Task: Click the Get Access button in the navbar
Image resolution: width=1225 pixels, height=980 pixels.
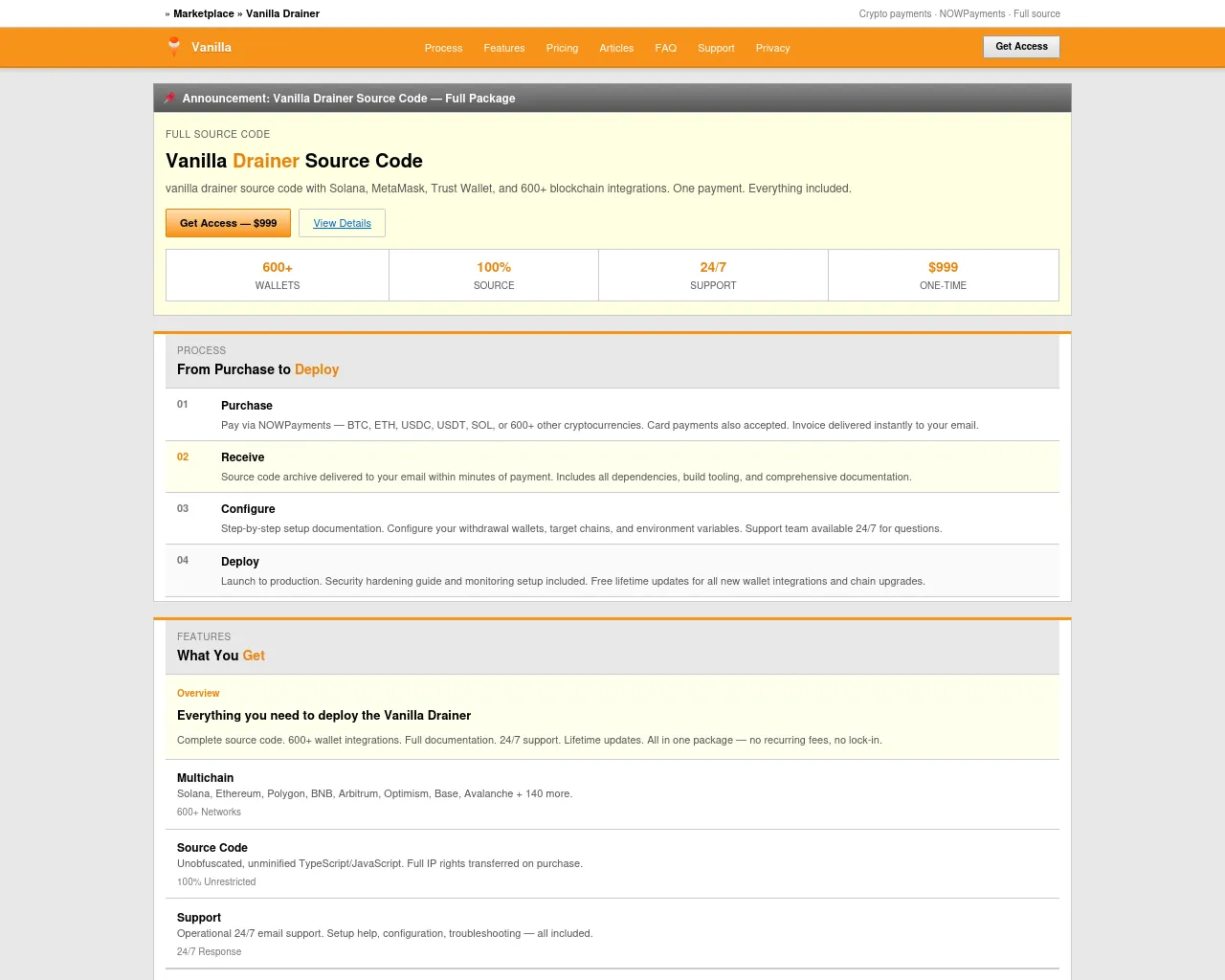Action: tap(1021, 47)
